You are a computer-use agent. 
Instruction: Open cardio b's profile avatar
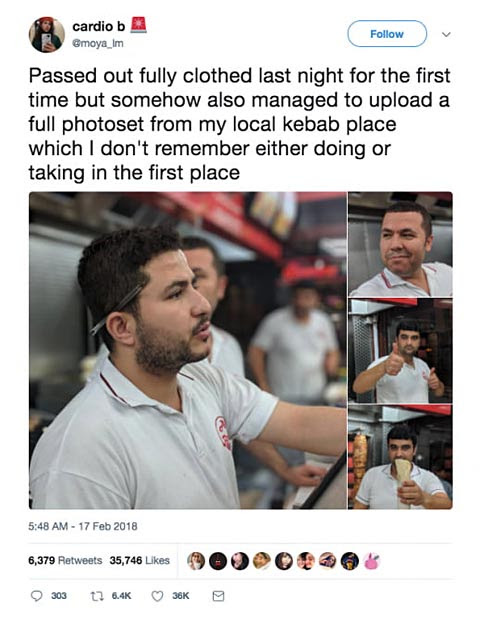47,35
